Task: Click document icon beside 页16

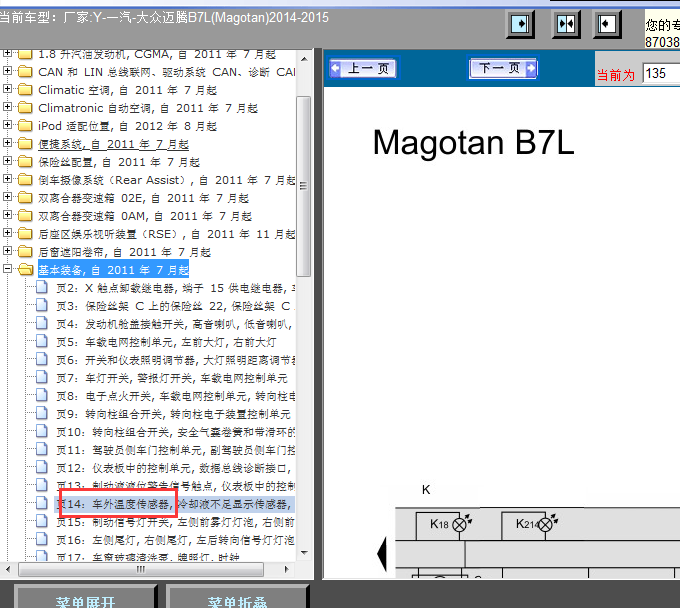Action: coord(42,539)
